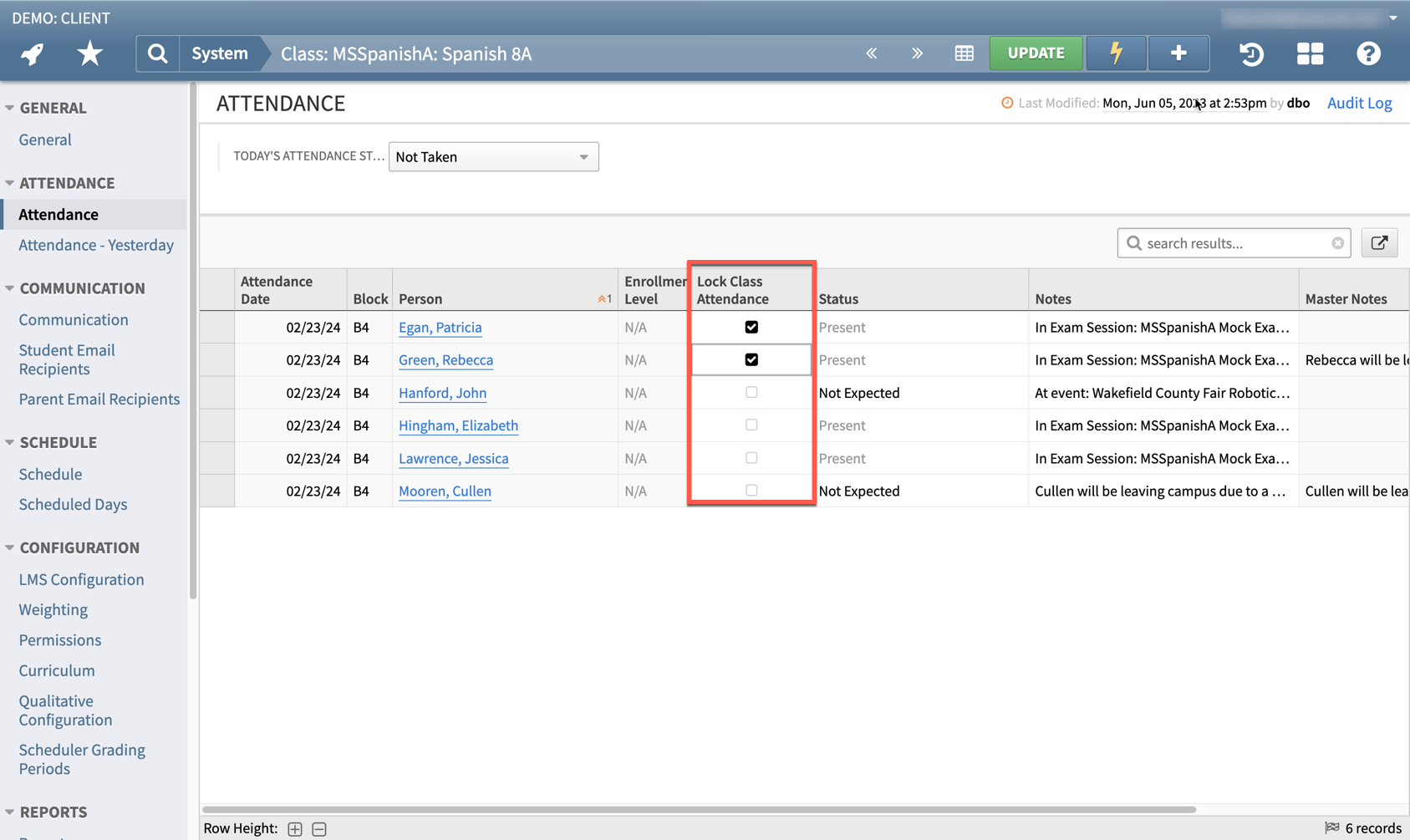Click the magnifying glass search icon

pos(157,53)
